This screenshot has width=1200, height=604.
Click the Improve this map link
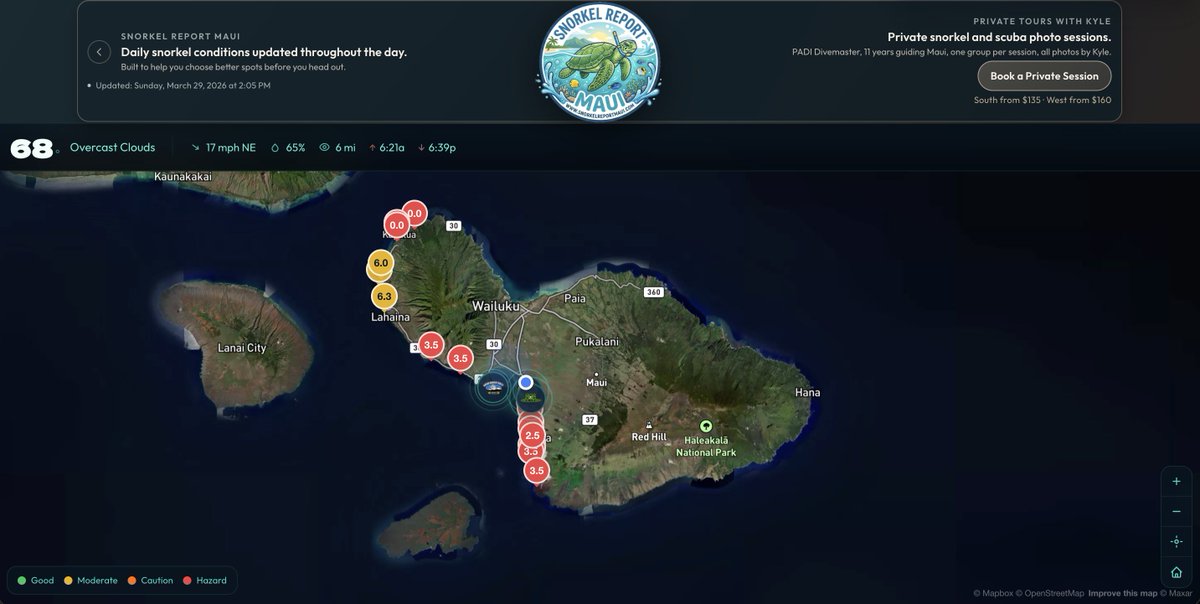tap(1122, 593)
